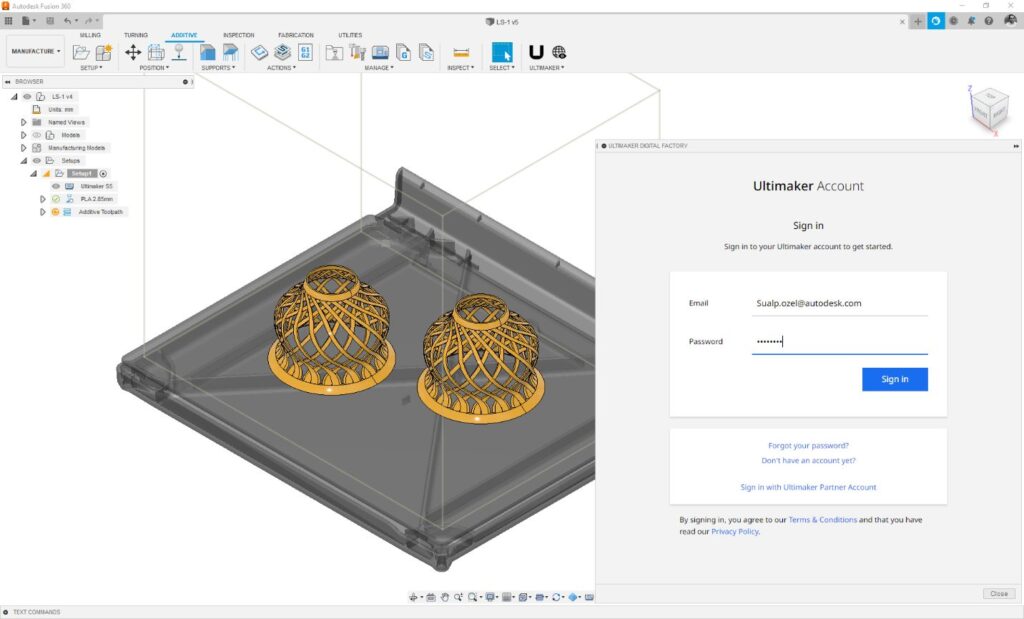Click the Fit view icon
1024x619 pixels.
(x=472, y=596)
